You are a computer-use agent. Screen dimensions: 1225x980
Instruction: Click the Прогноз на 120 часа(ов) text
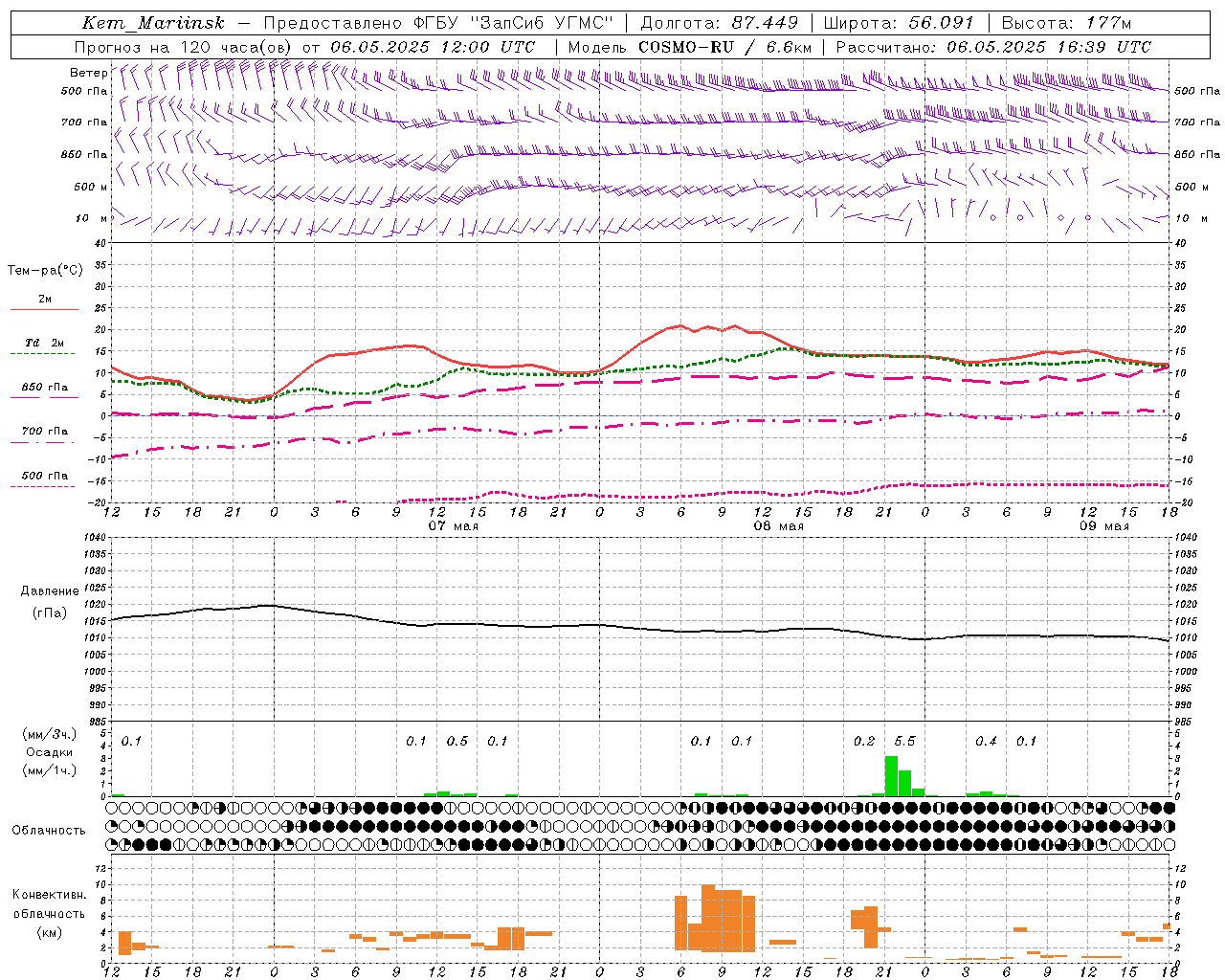click(183, 47)
